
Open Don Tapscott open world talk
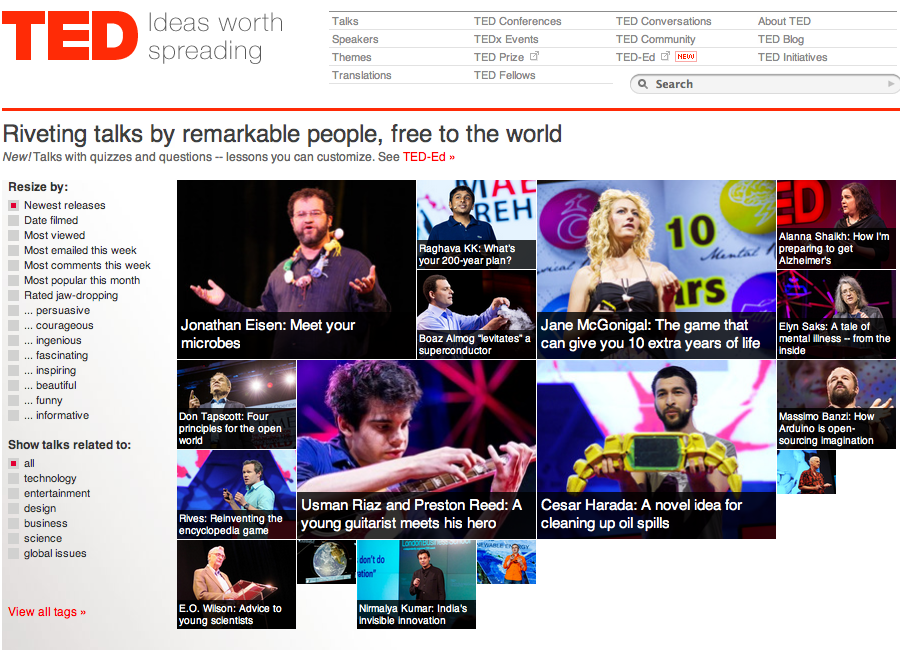coord(236,405)
